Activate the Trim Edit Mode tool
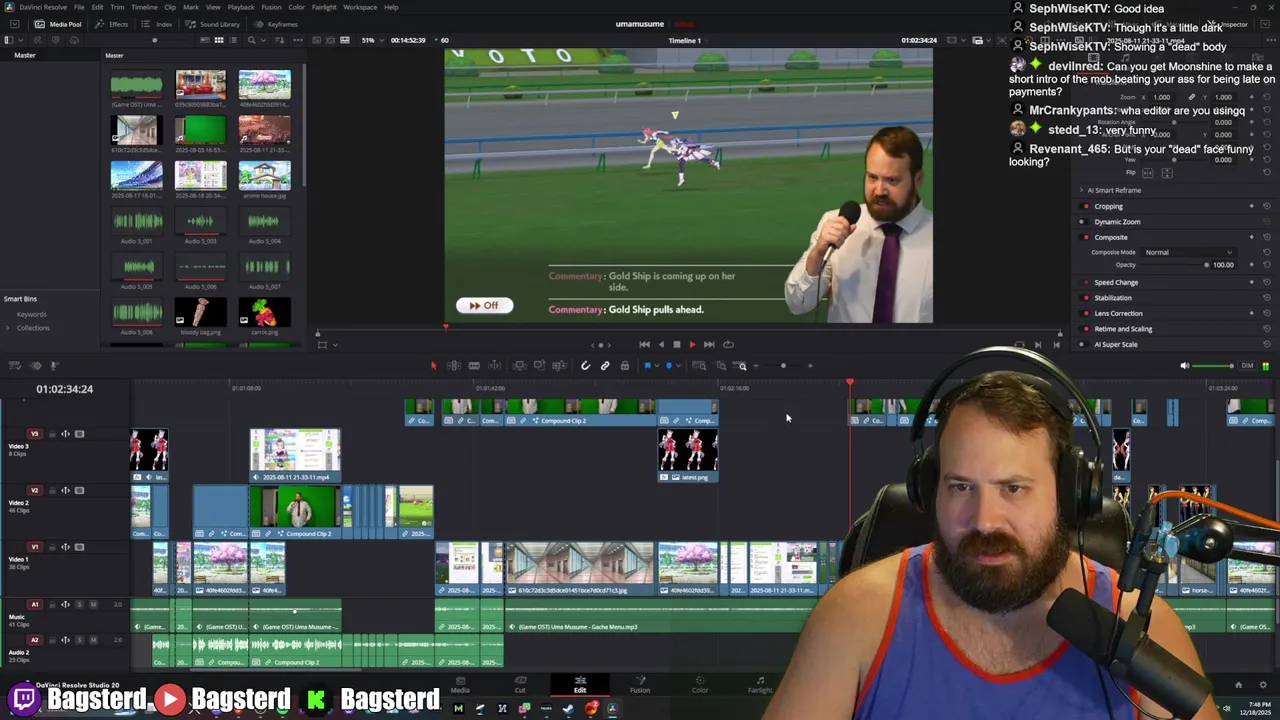The image size is (1280, 720). coord(453,366)
